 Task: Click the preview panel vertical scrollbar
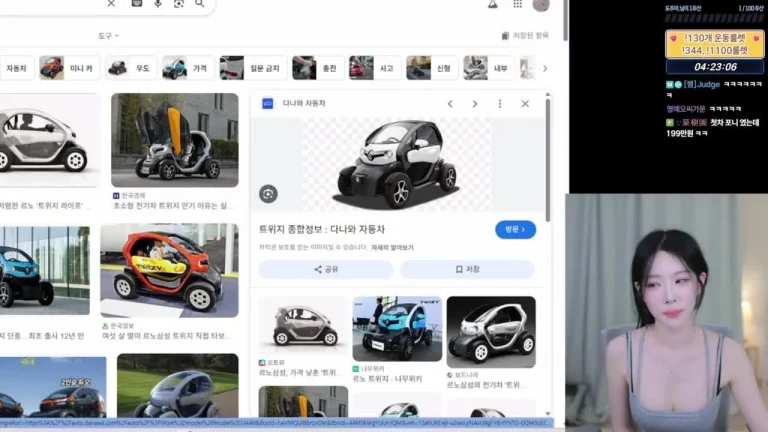pos(548,160)
